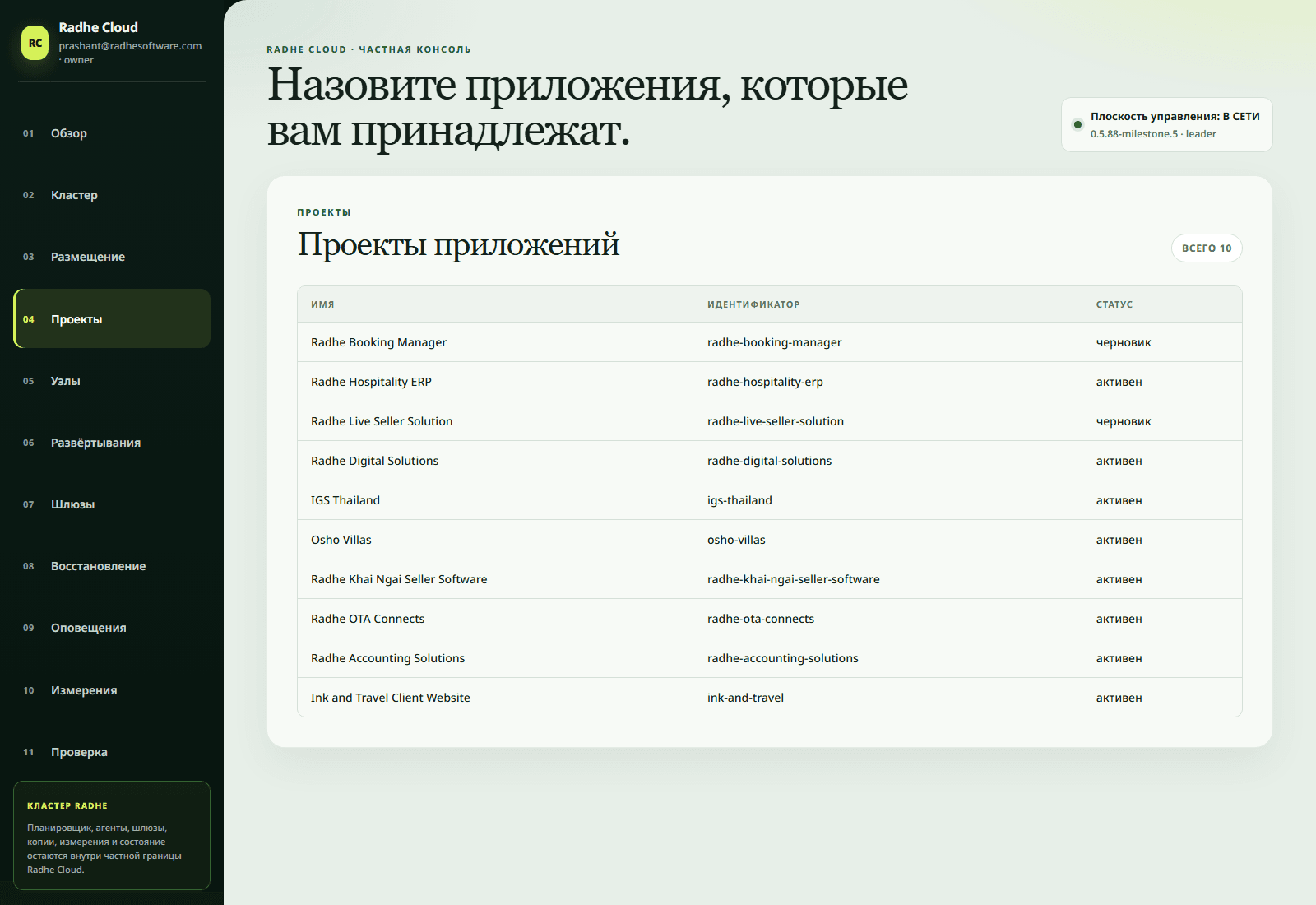Click the ВСЕГО 10 badge
Screen dimensions: 1316x905
(1207, 248)
